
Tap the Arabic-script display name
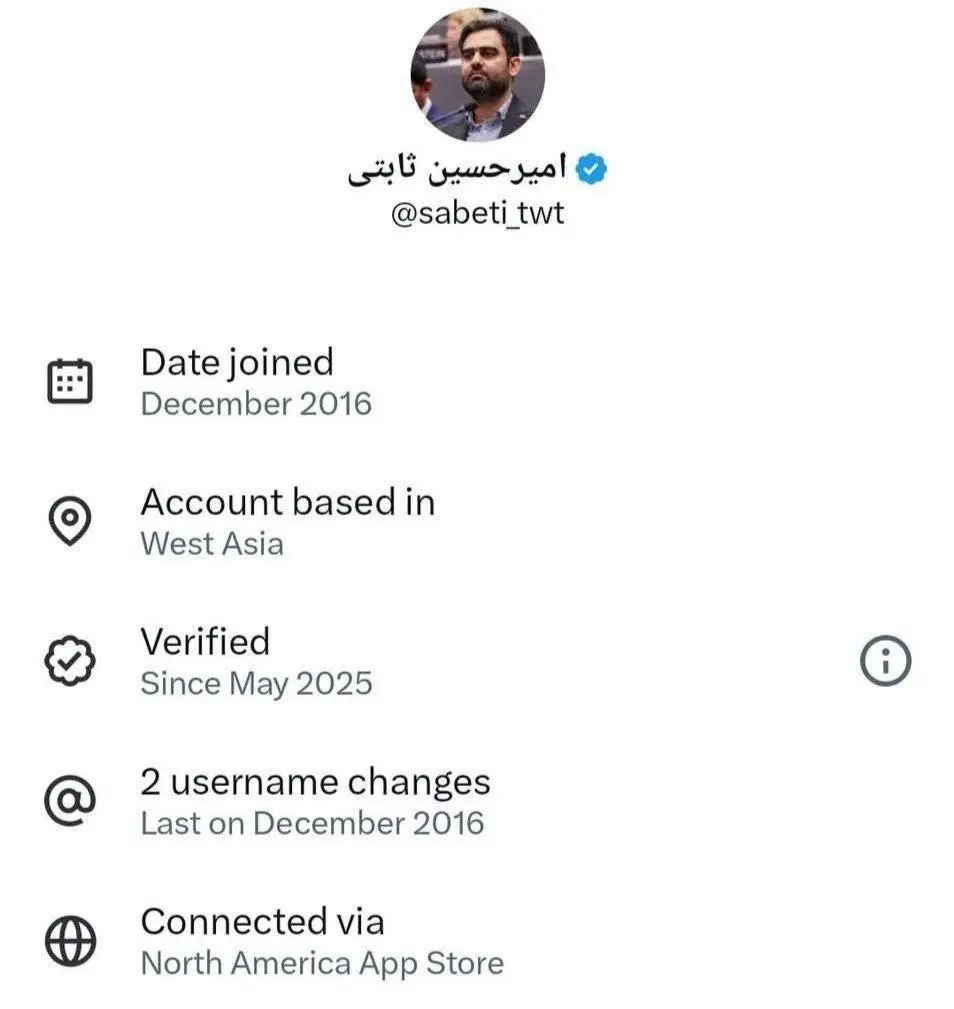click(x=458, y=170)
